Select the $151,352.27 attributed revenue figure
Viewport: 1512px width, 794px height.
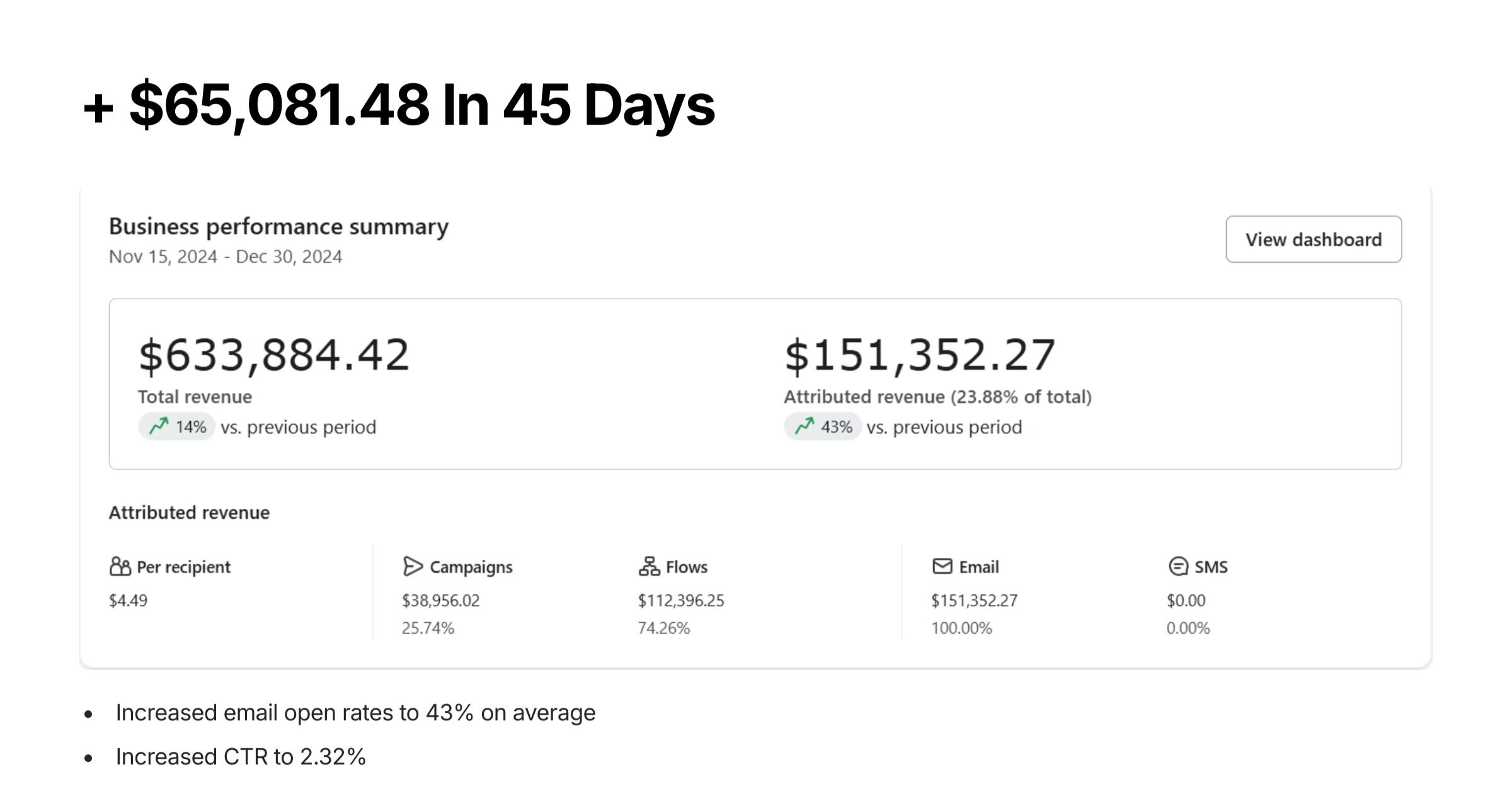pos(919,354)
